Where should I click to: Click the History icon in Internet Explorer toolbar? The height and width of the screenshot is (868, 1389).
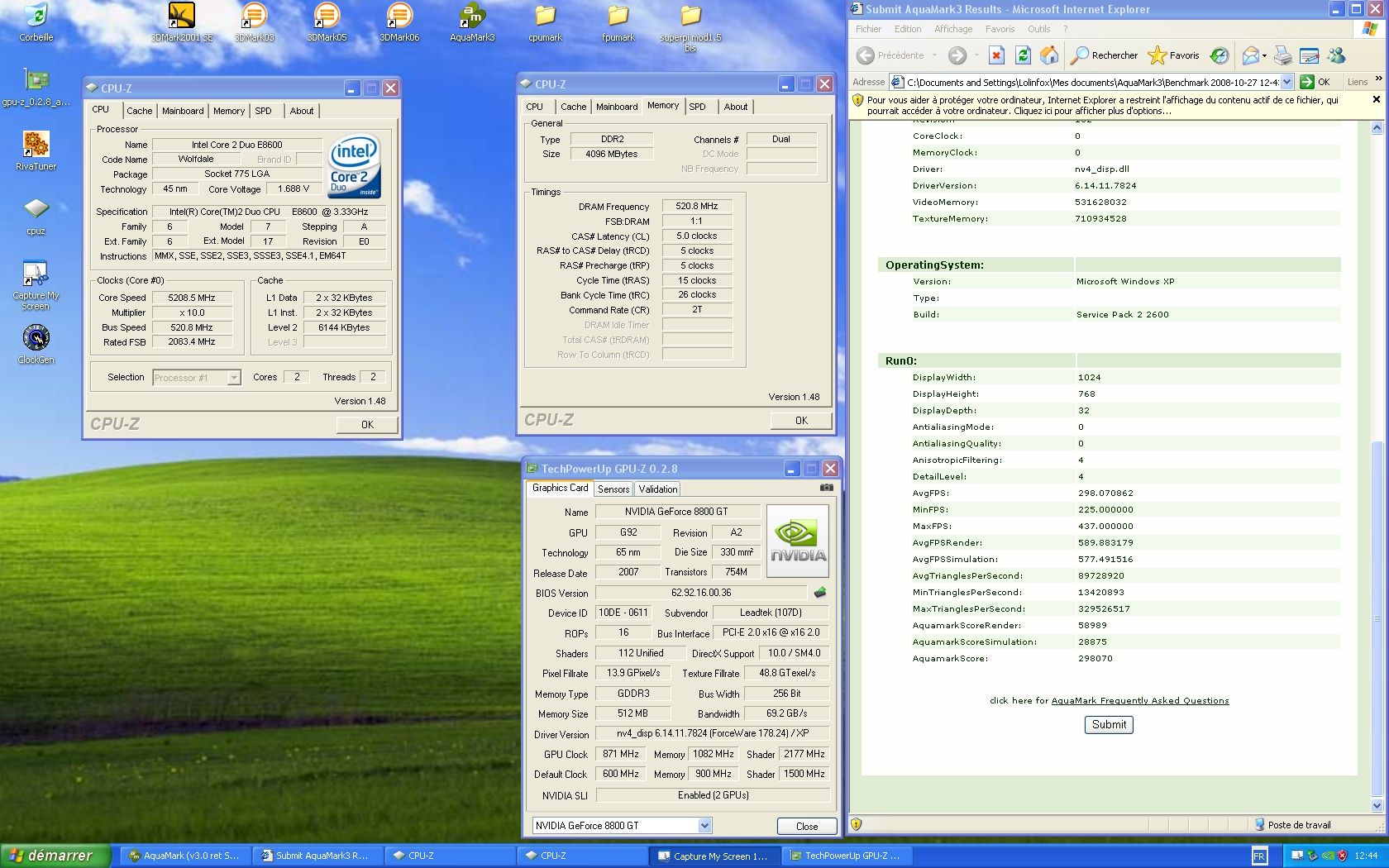pyautogui.click(x=1219, y=55)
